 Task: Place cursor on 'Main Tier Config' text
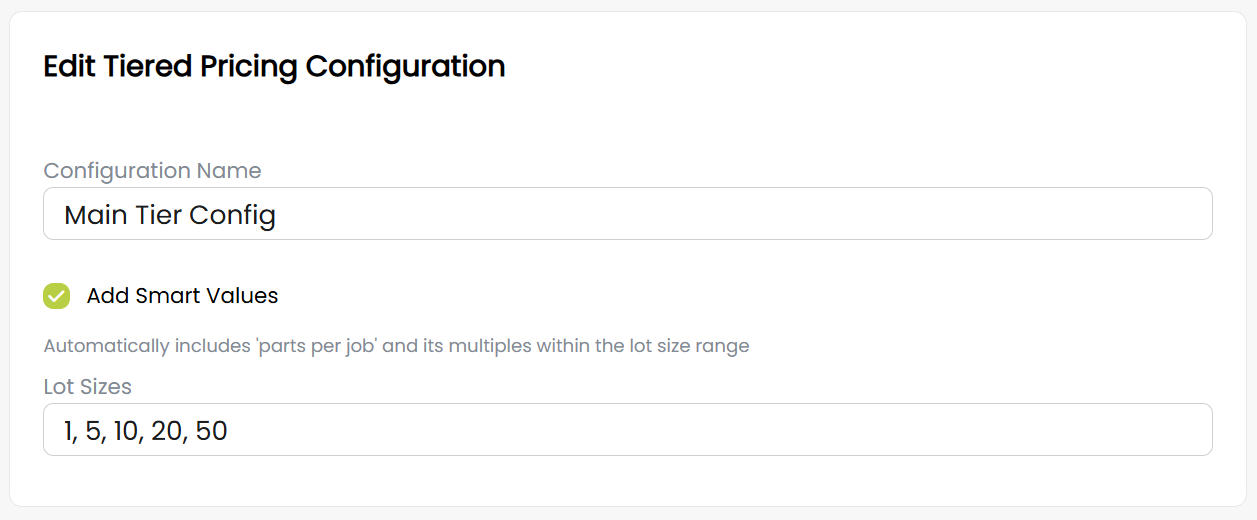[170, 215]
